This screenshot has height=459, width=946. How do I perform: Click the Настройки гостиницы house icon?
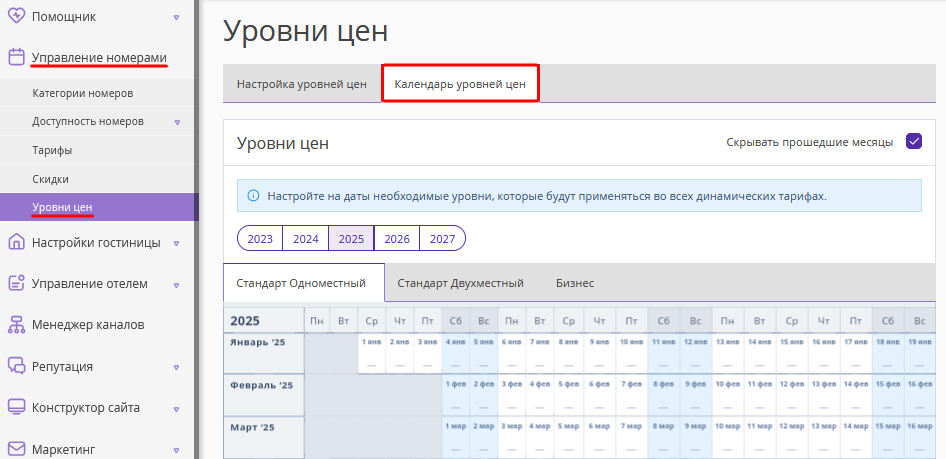(x=16, y=242)
